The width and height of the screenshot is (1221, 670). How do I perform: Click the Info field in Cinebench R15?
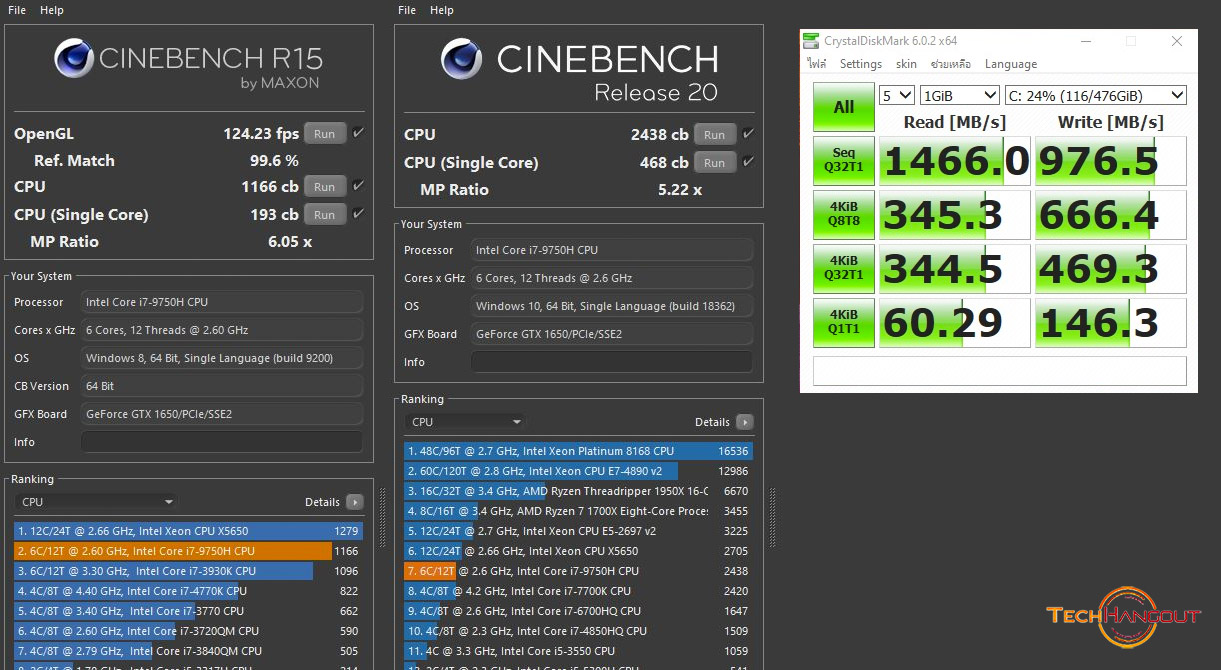coord(222,442)
